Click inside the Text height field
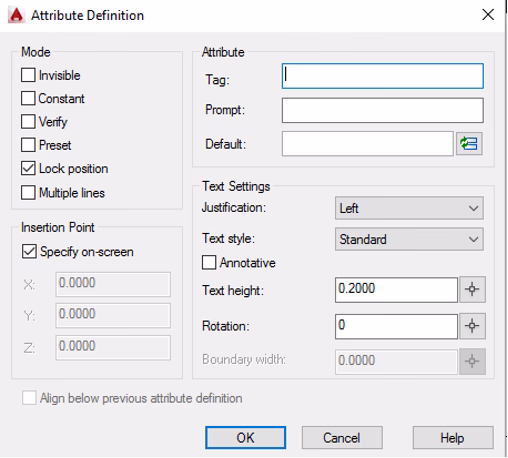This screenshot has height=458, width=508. [x=396, y=290]
